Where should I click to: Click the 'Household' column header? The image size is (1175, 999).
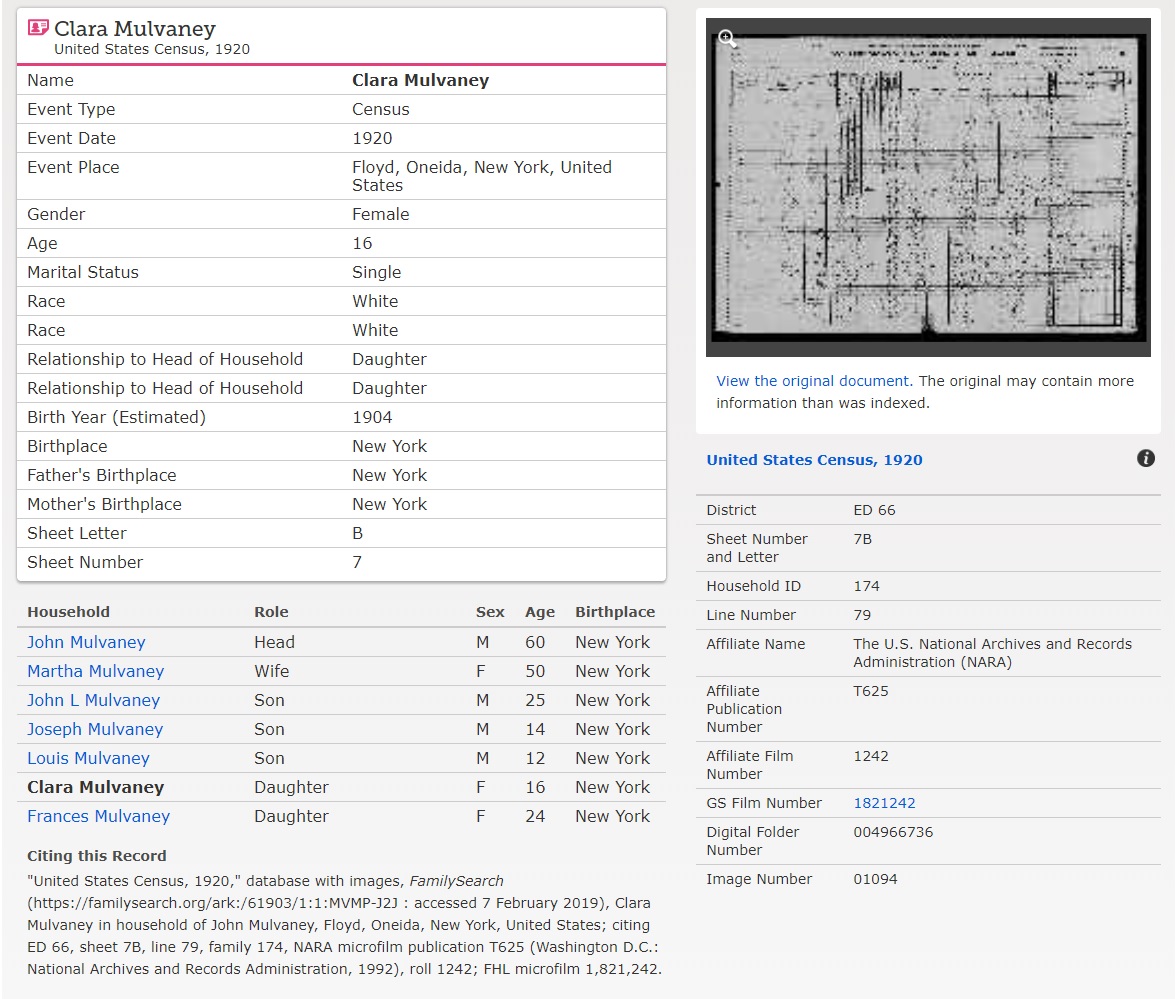pos(68,612)
